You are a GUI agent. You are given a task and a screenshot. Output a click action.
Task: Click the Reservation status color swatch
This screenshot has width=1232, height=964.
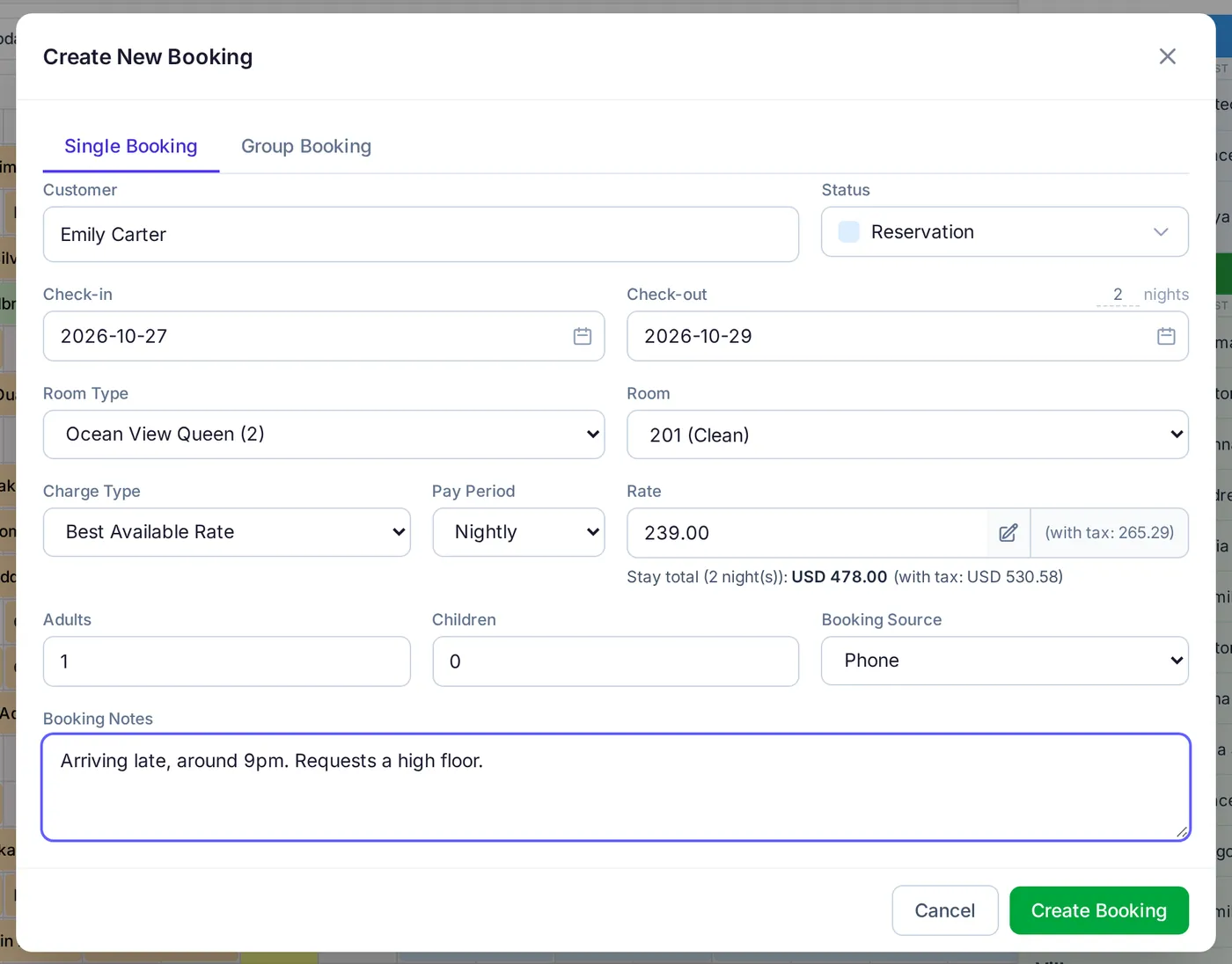point(849,232)
